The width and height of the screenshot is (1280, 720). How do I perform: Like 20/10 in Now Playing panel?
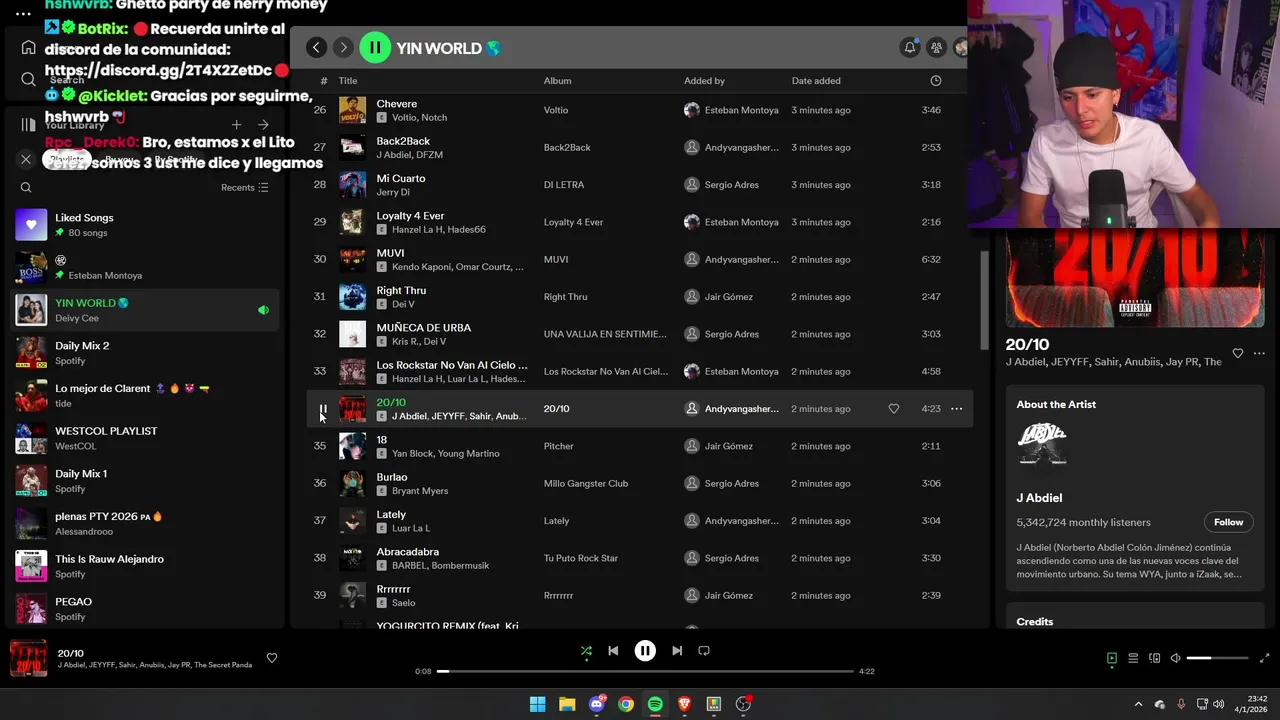click(x=1237, y=353)
